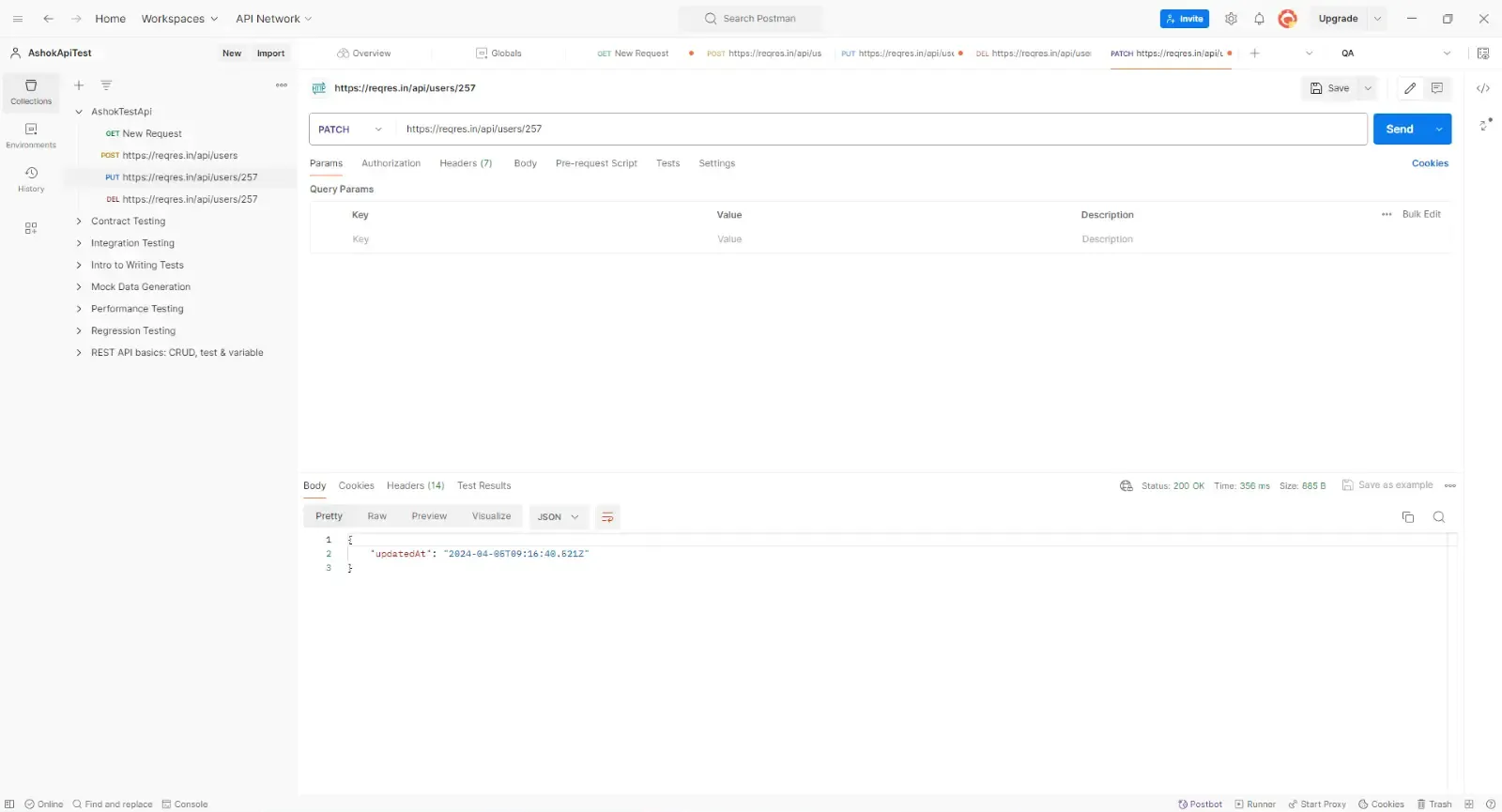Open the JSON format dropdown
The width and height of the screenshot is (1502, 812).
559,517
